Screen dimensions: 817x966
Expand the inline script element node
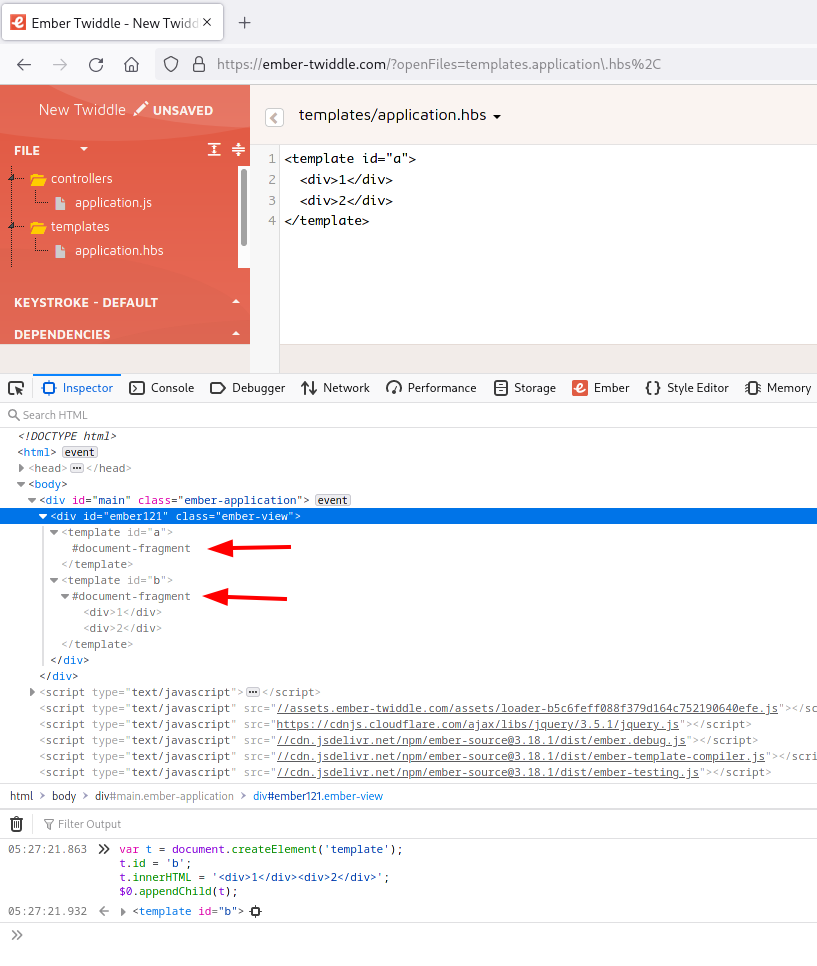point(33,692)
